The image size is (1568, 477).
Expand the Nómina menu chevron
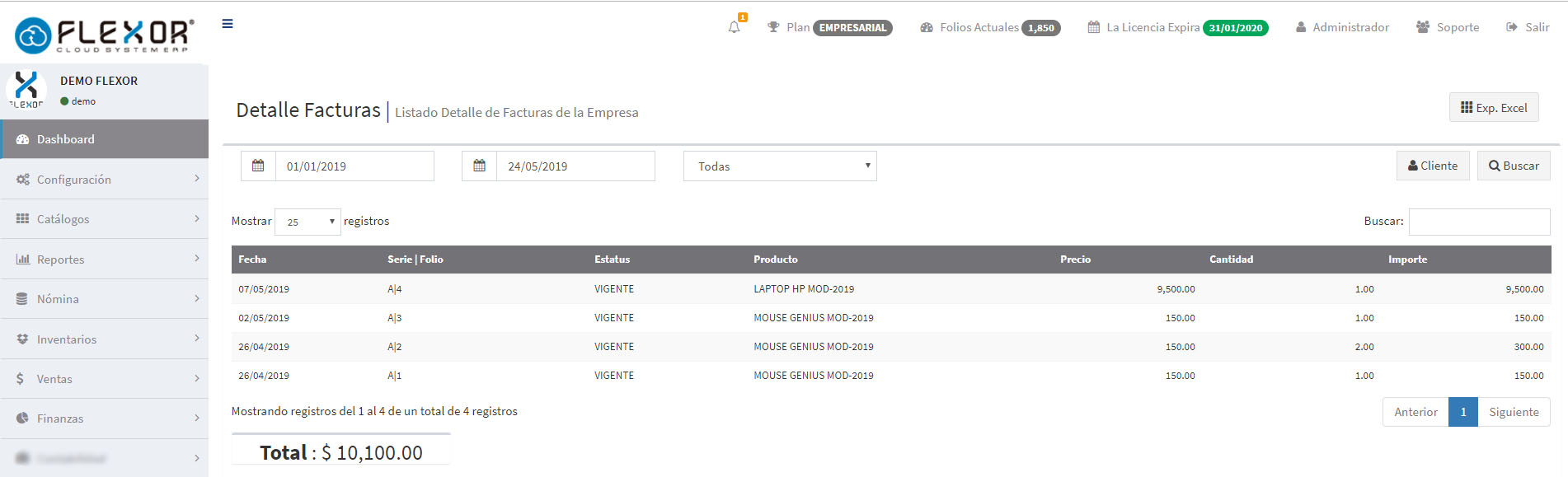[x=197, y=298]
